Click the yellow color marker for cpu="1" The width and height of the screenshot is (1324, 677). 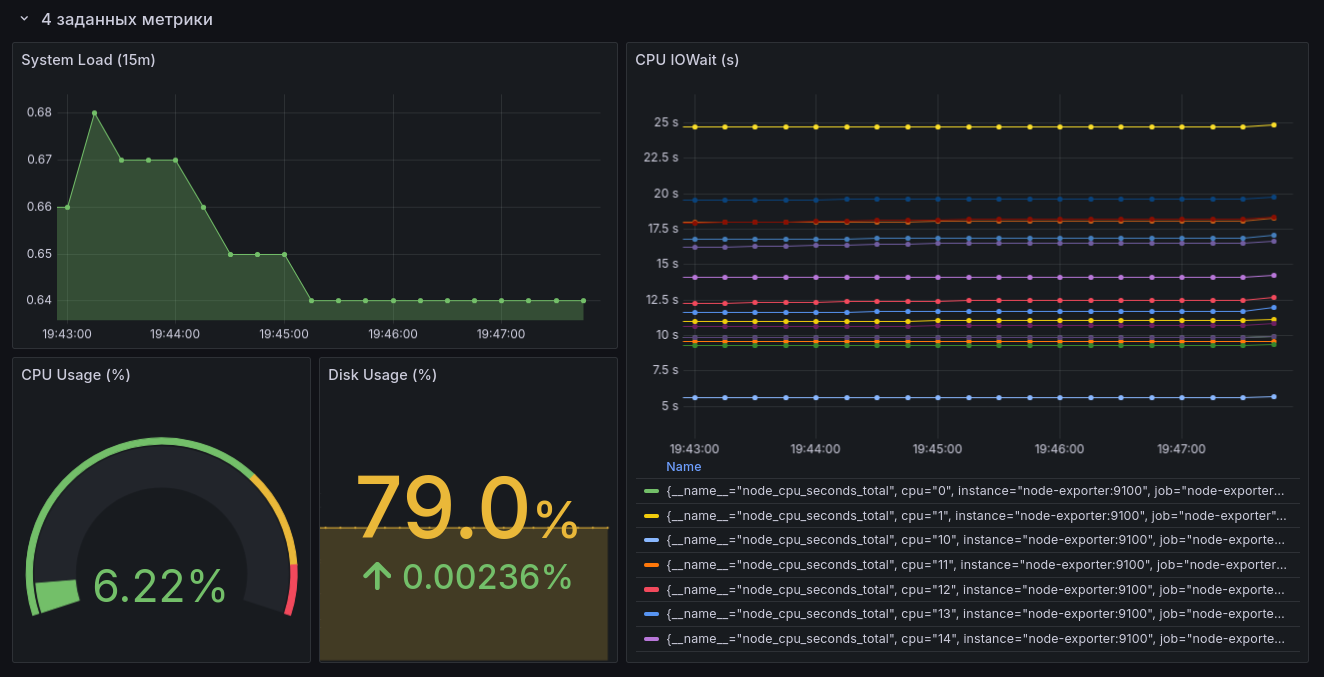[x=651, y=516]
